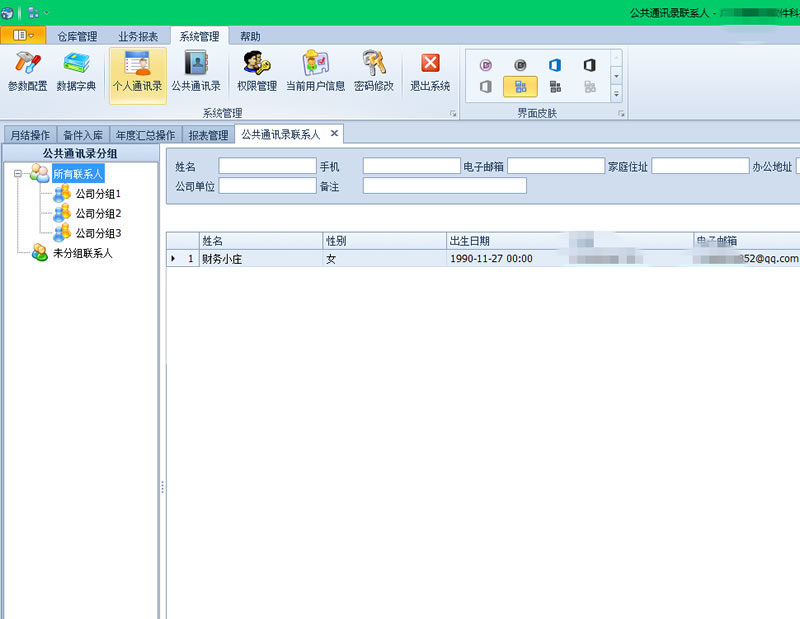Select 未分组联系人 in the tree
The image size is (800, 619).
pyautogui.click(x=82, y=253)
